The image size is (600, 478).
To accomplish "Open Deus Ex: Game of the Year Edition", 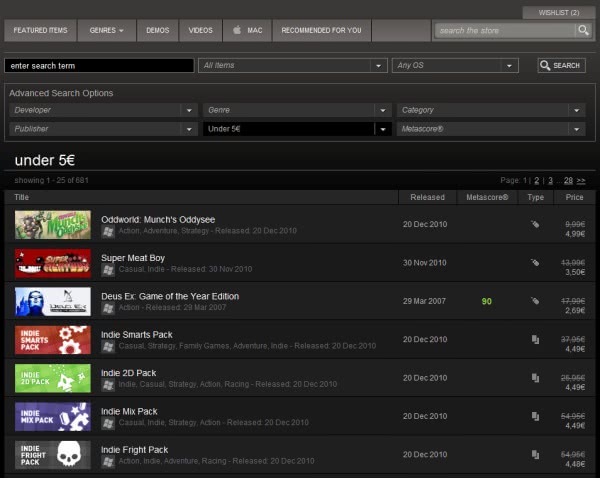I will (170, 296).
